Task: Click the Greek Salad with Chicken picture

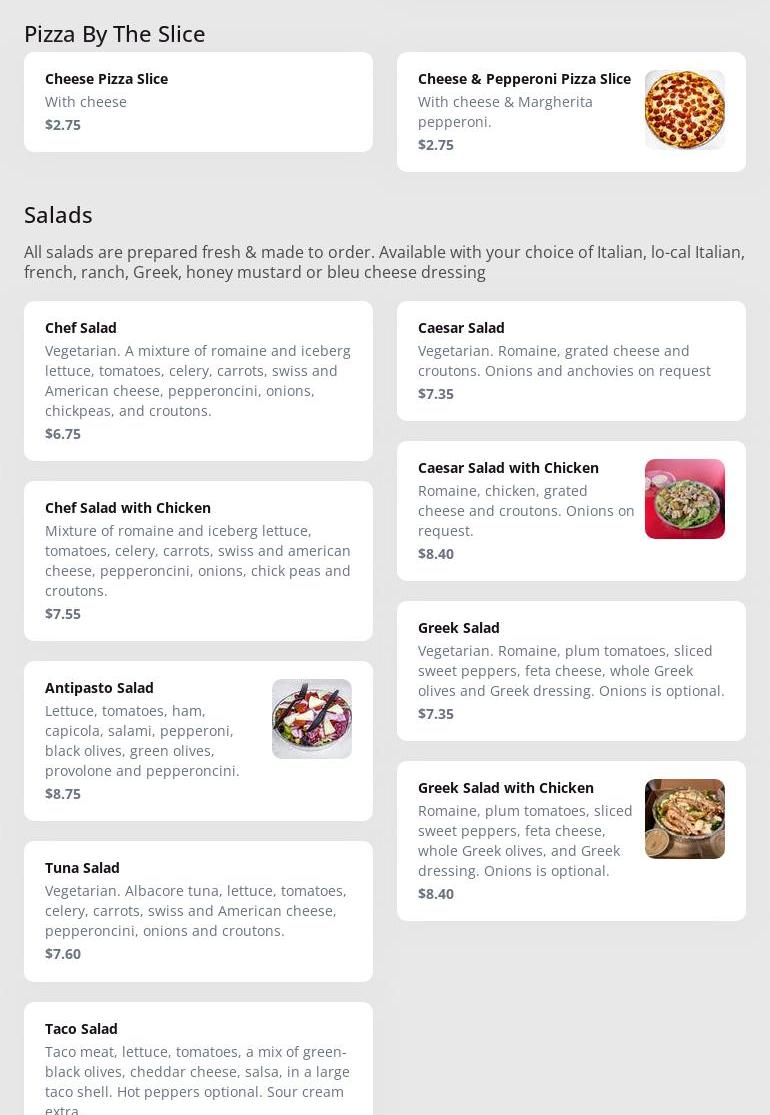Action: click(x=685, y=818)
